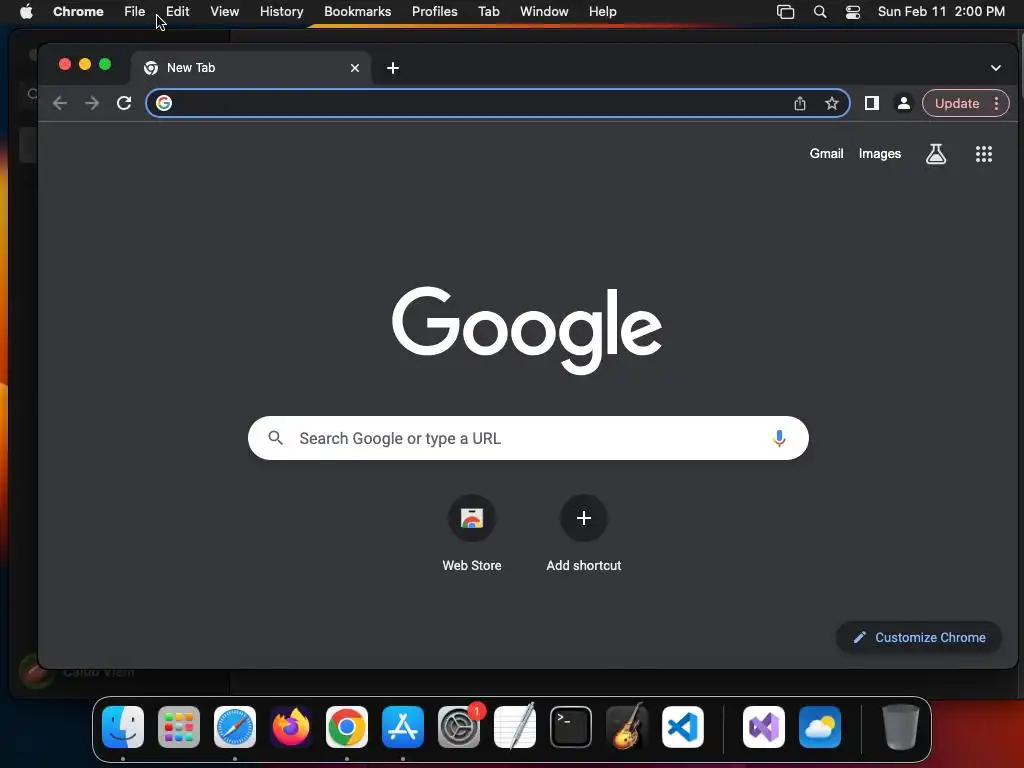Select the New Tab tab
The image size is (1024, 768).
(251, 68)
